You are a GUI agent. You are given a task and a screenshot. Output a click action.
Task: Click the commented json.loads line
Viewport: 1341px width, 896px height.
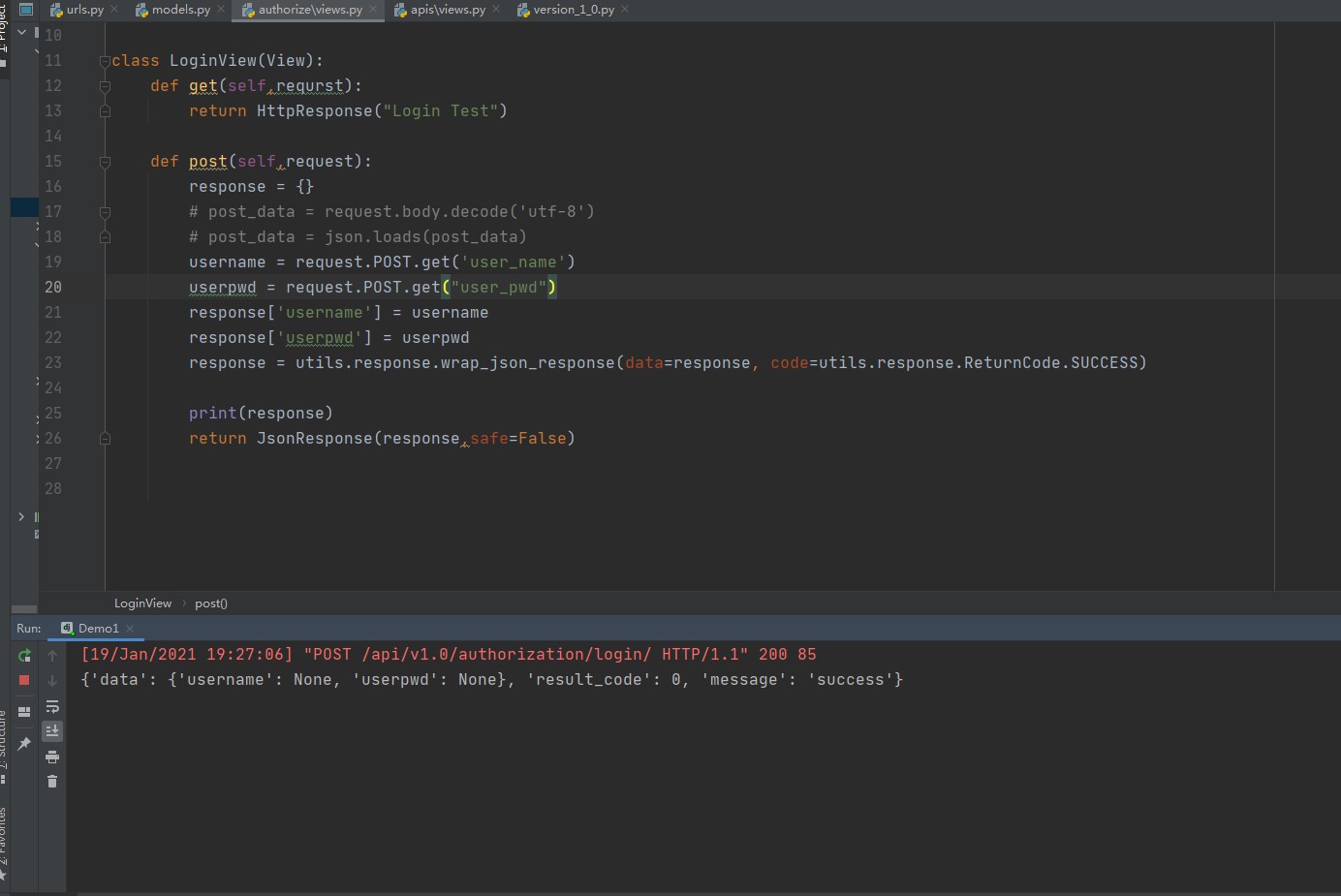point(359,237)
